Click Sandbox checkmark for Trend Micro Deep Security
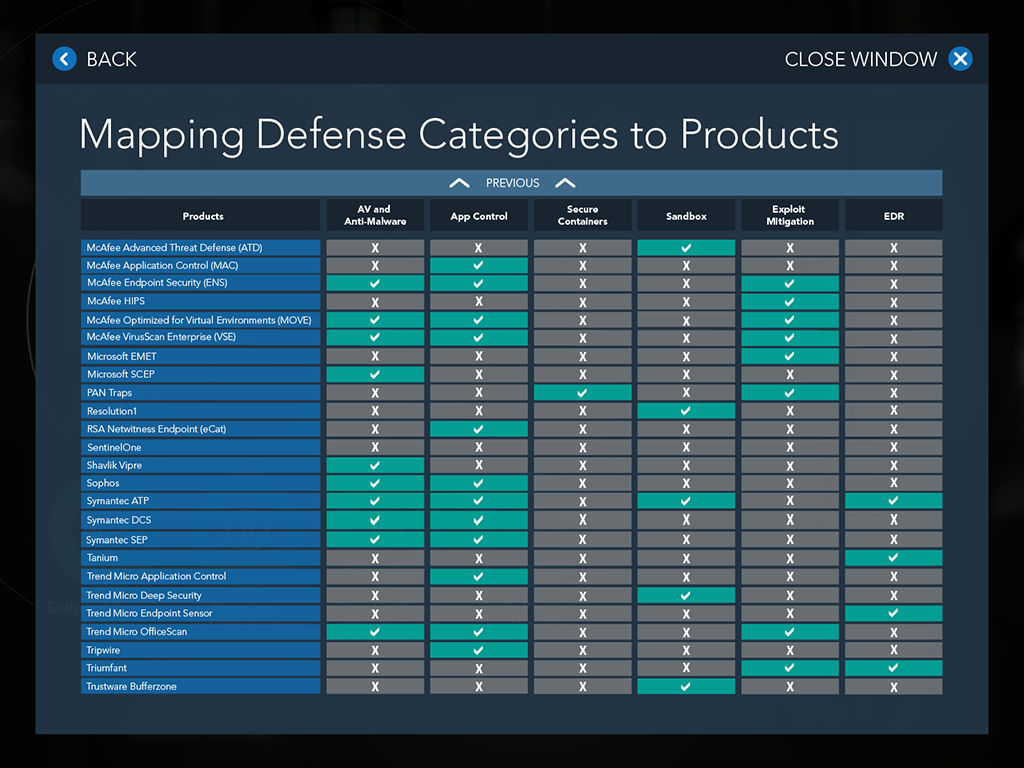The width and height of the screenshot is (1024, 768). click(686, 595)
